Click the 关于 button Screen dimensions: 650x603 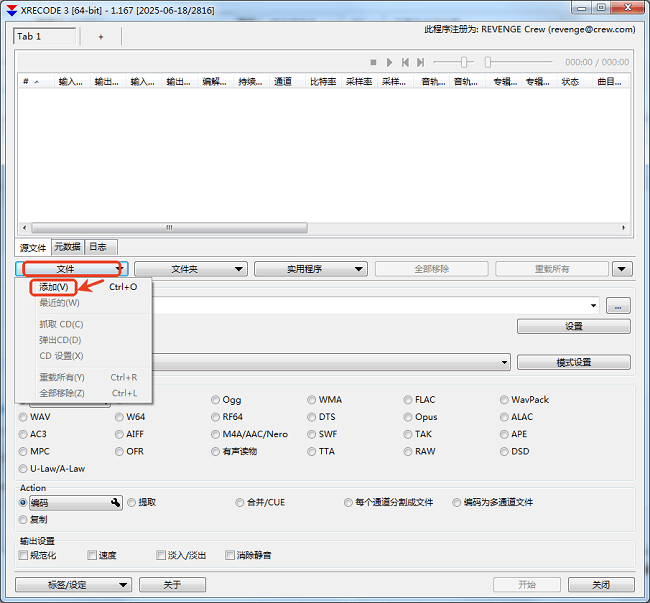172,585
